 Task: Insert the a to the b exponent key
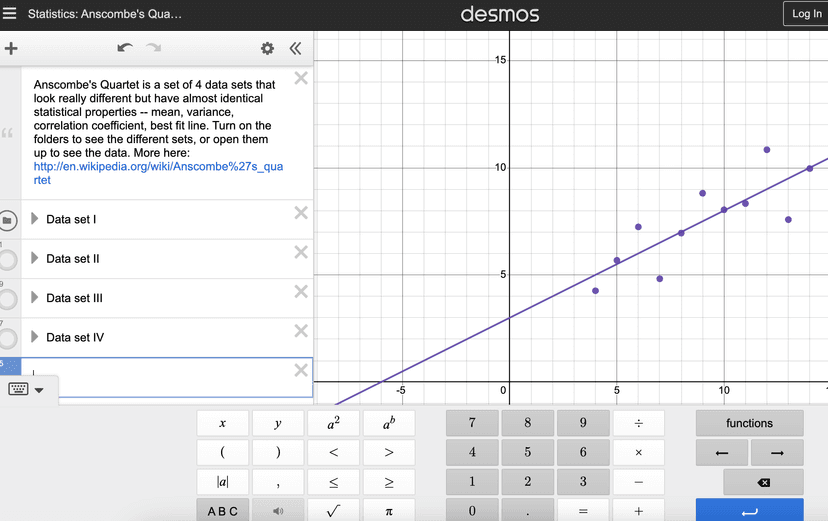tap(389, 423)
